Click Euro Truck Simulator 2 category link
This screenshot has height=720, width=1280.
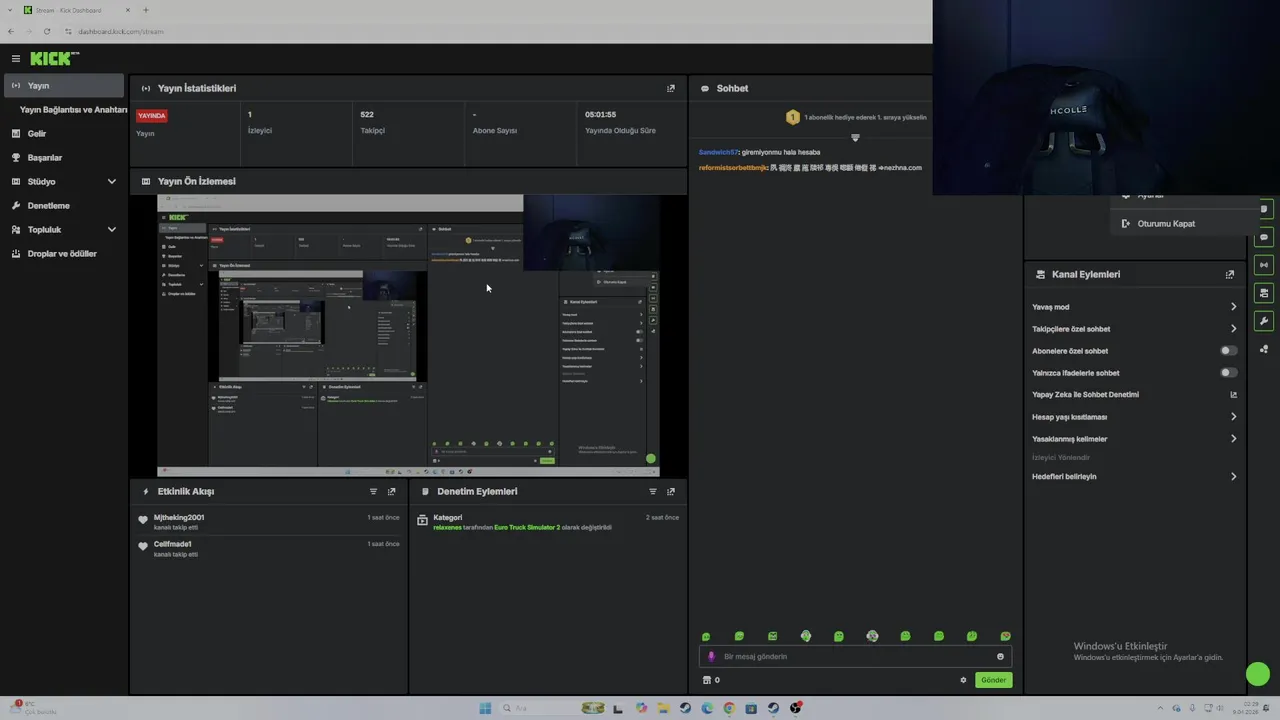pos(527,527)
